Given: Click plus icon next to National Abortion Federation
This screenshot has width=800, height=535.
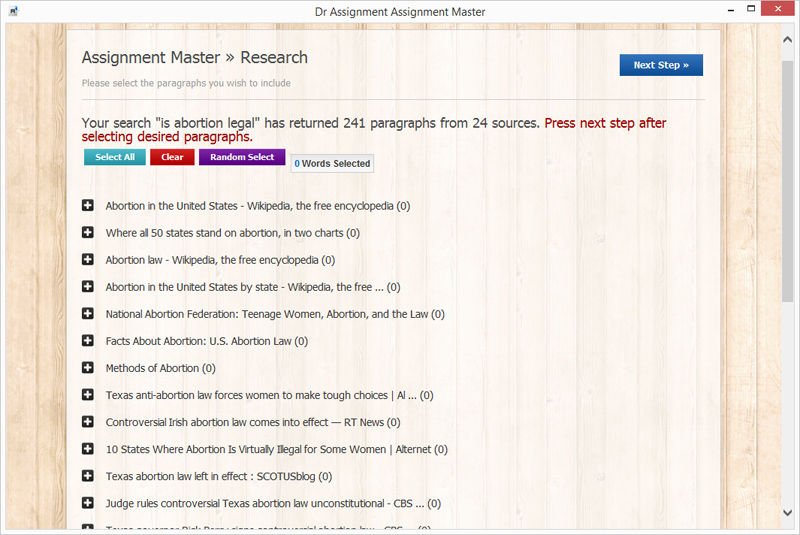Looking at the screenshot, I should click(x=88, y=314).
